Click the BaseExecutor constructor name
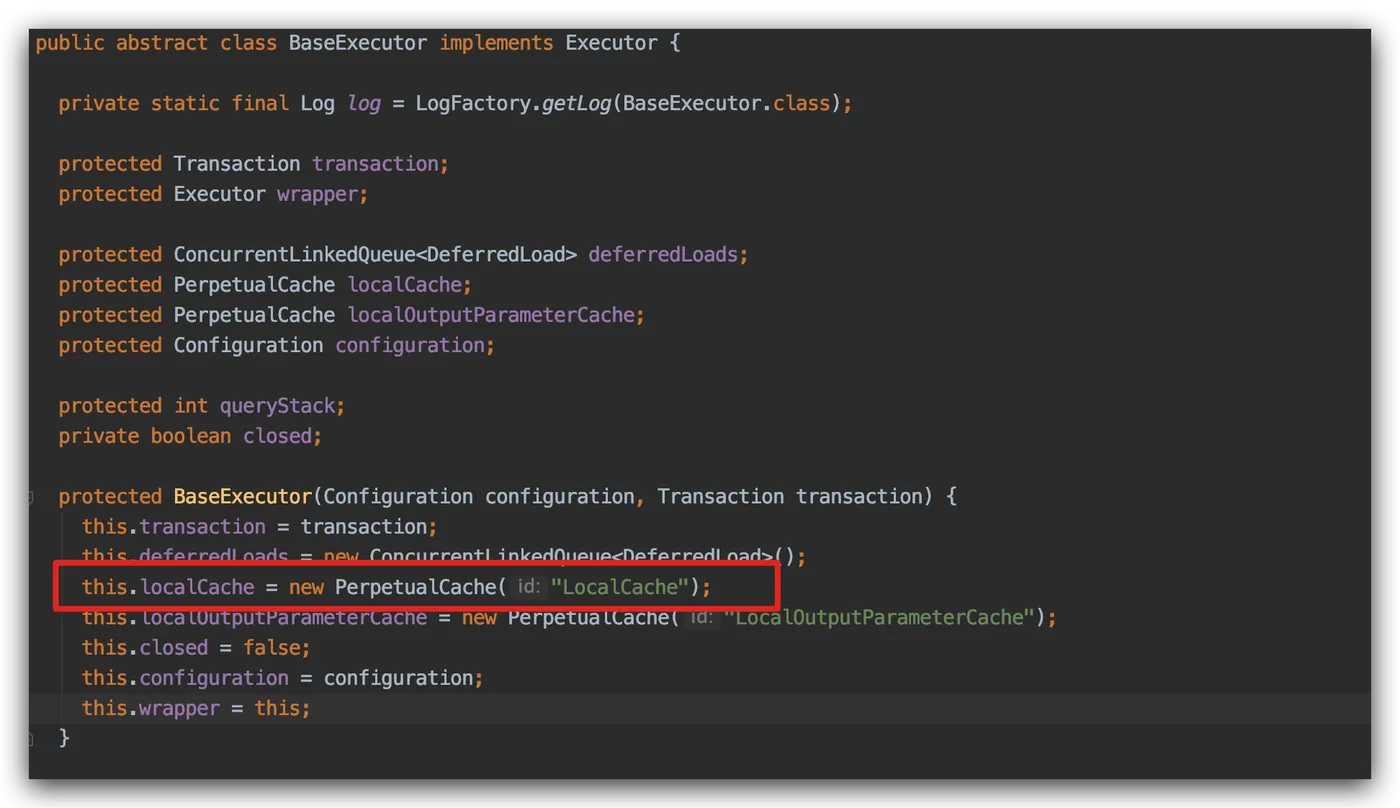Image resolution: width=1400 pixels, height=808 pixels. pyautogui.click(x=243, y=496)
